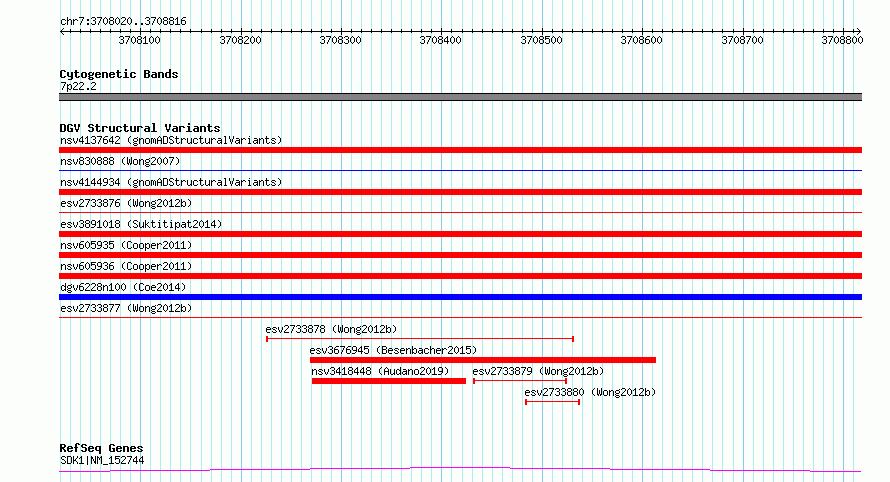
Task: Click the right arrow end of the ruler
Action: click(859, 31)
